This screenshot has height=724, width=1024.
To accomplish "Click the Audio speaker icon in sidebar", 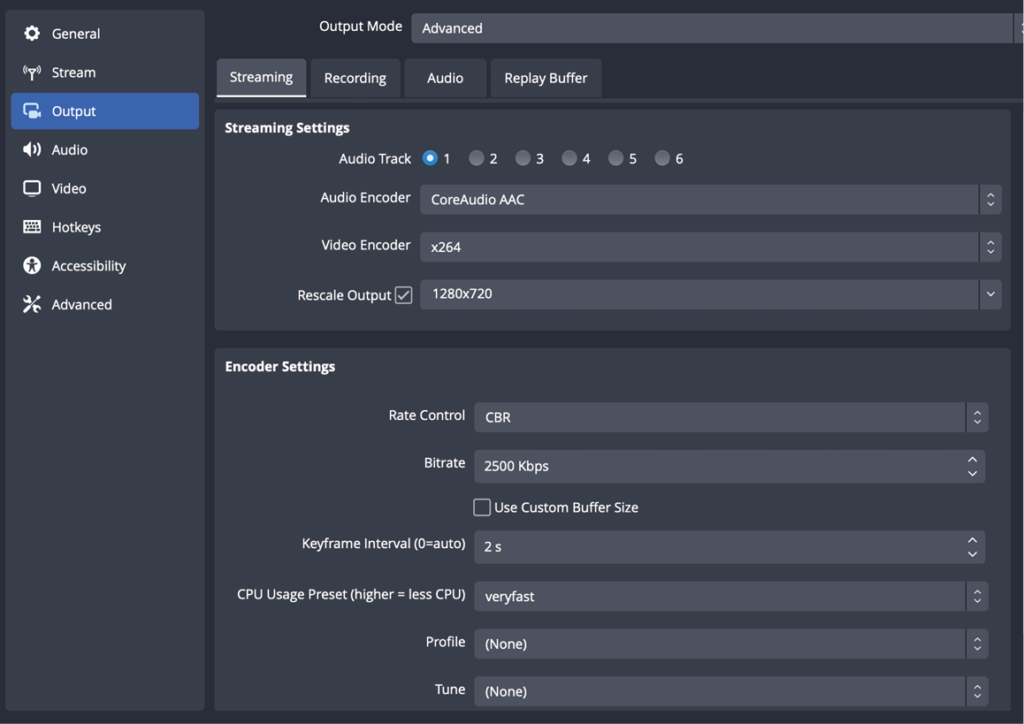I will tap(32, 150).
